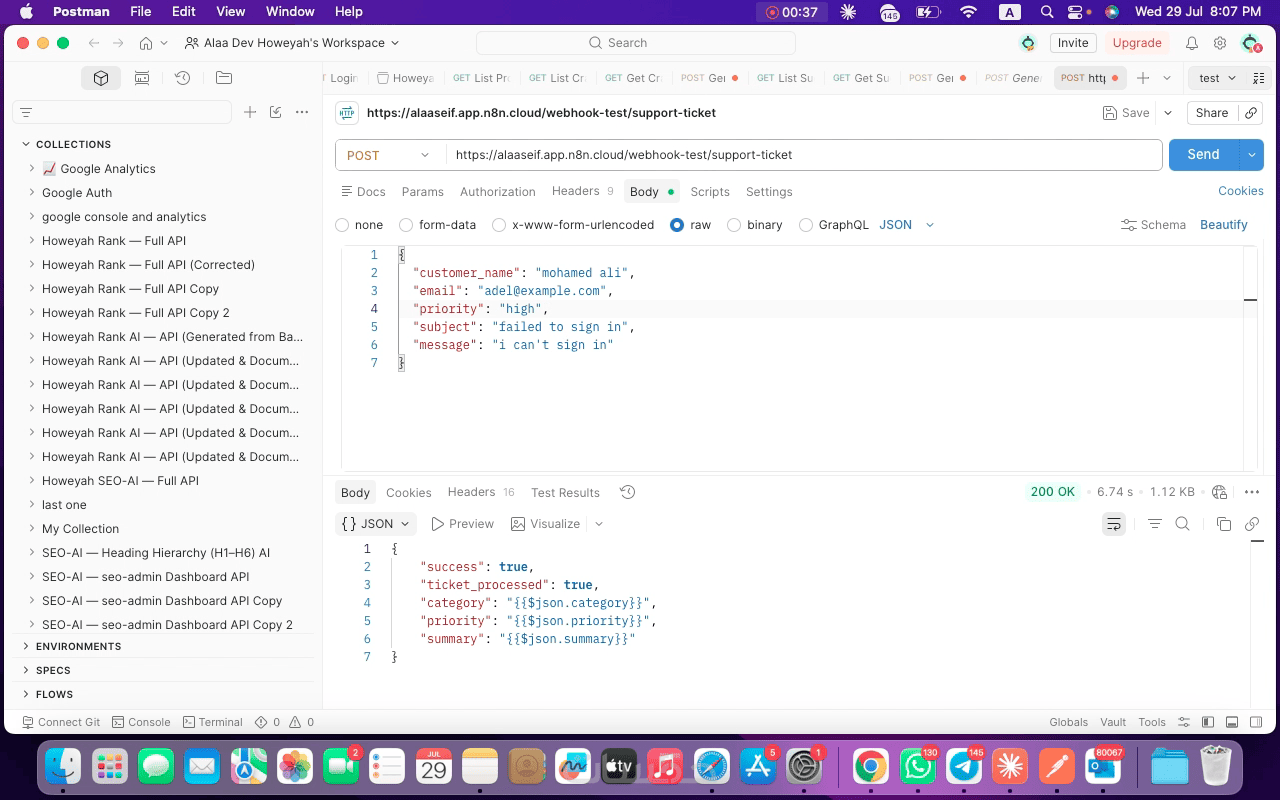This screenshot has width=1280, height=800.
Task: Click the response history clock icon
Action: (627, 492)
